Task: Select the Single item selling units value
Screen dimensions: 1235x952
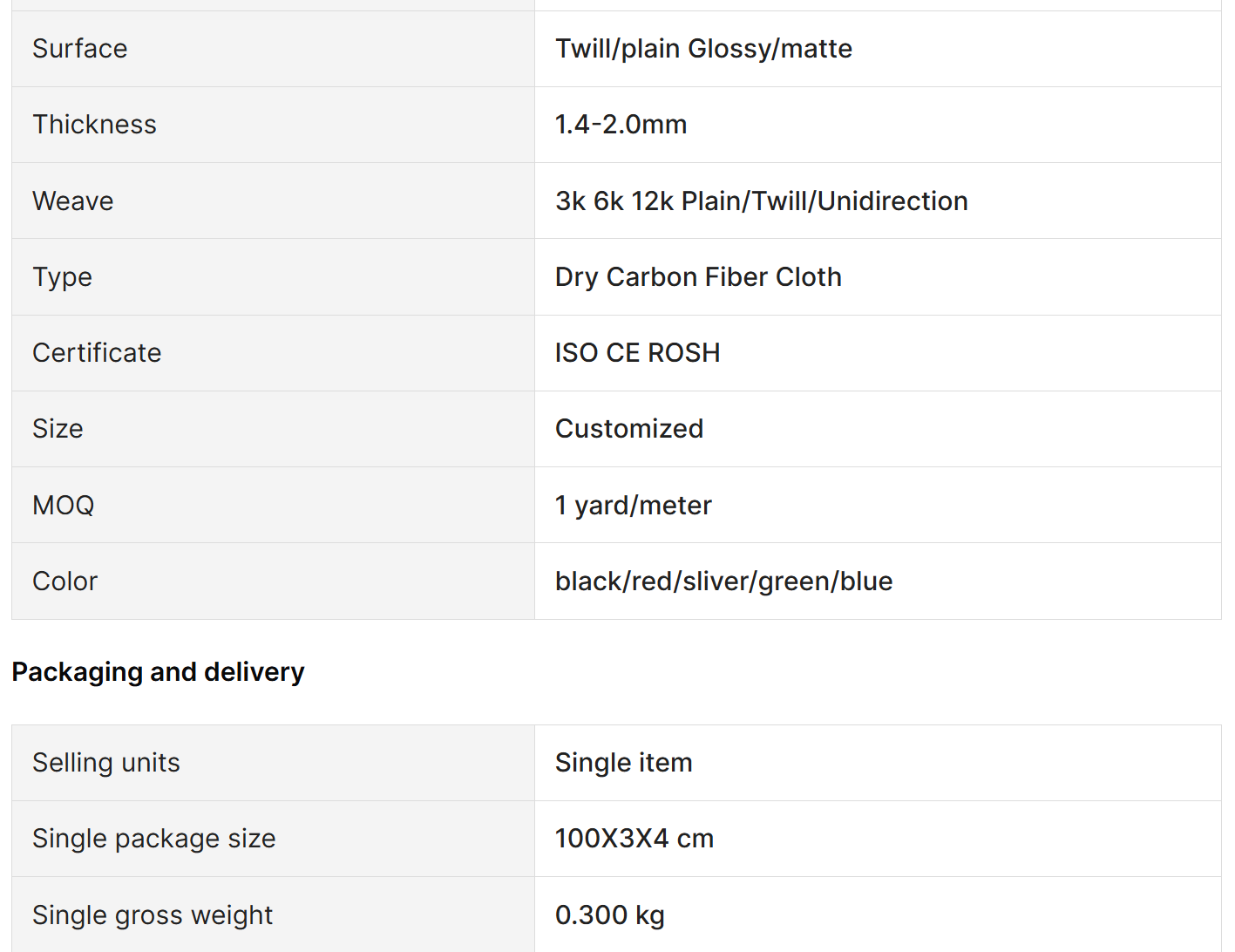Action: coord(624,763)
